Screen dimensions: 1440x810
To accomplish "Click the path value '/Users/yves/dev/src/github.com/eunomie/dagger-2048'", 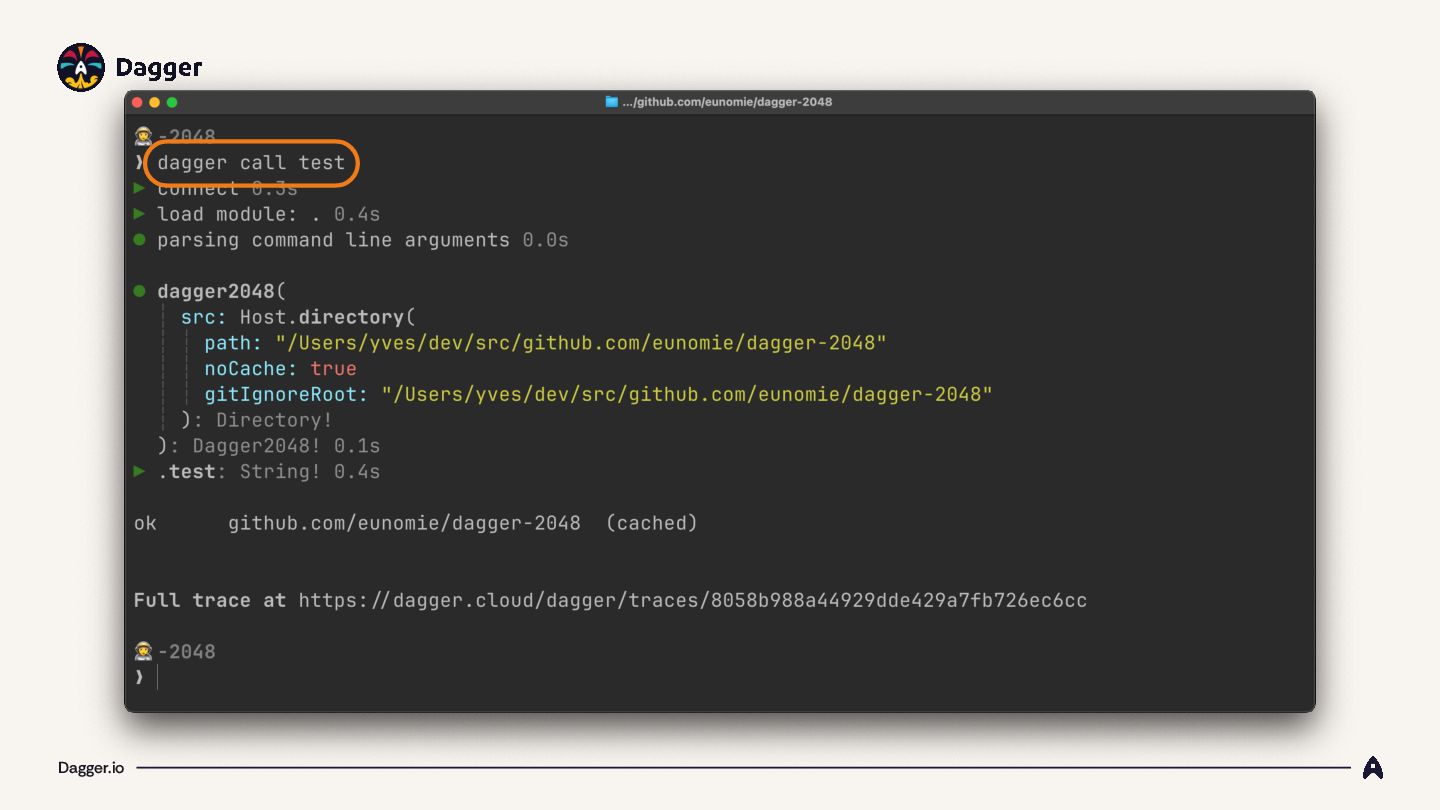I will pos(582,343).
